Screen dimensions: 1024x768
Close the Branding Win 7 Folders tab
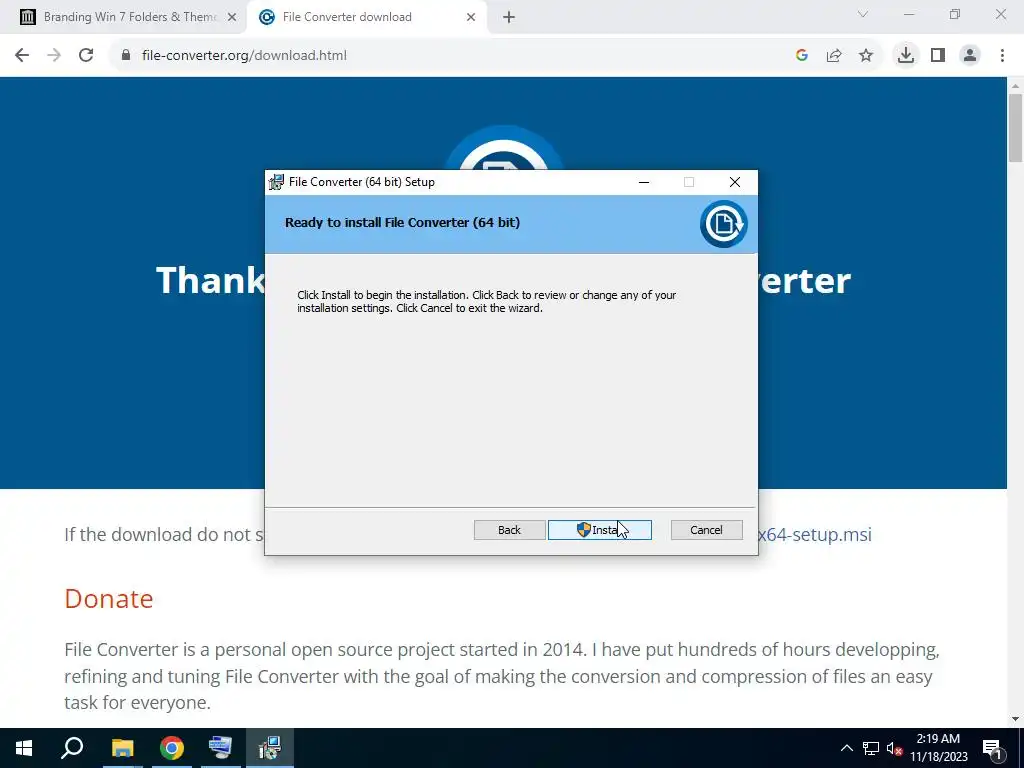pyautogui.click(x=232, y=17)
